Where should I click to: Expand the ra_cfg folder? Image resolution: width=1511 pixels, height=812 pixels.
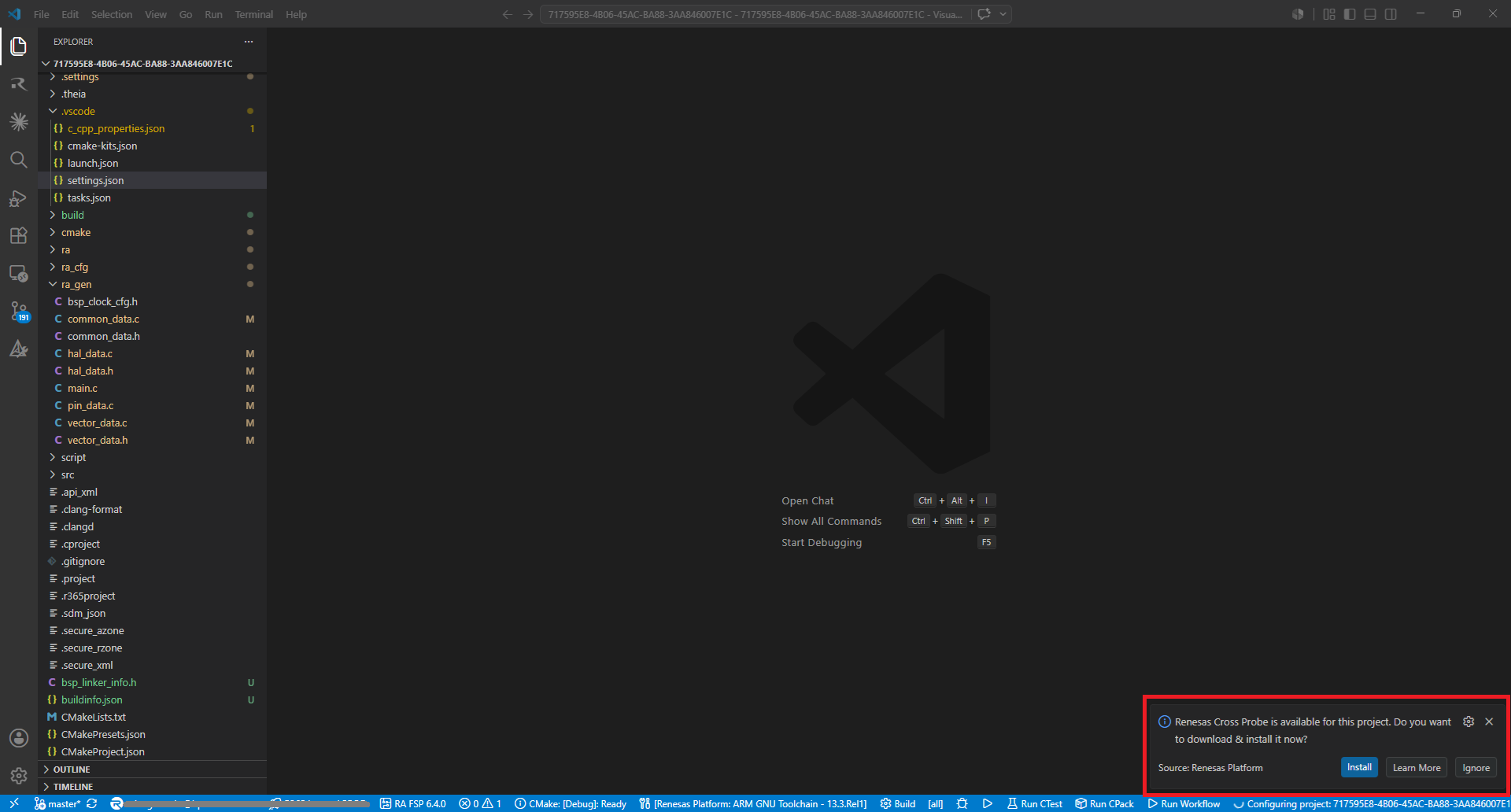coord(152,267)
